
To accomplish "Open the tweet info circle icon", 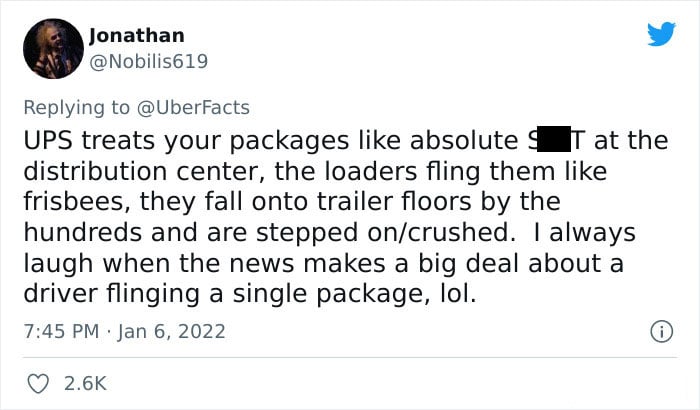I will (661, 331).
